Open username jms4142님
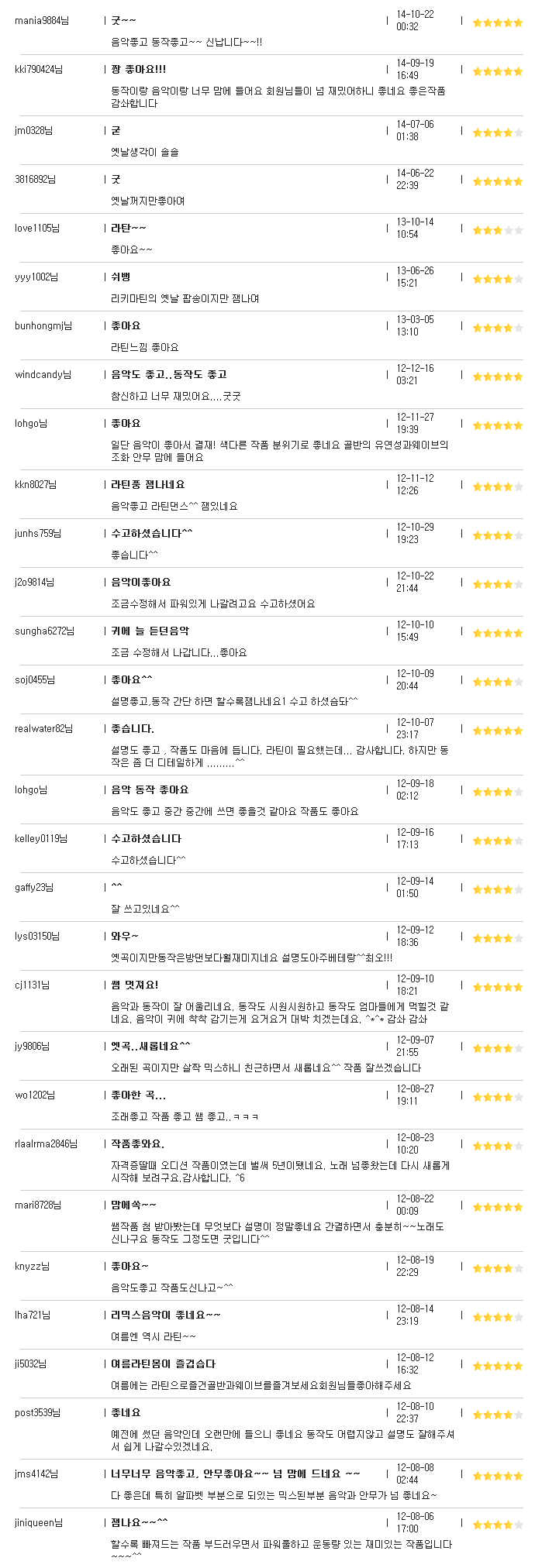This screenshot has width=542, height=1568. tap(36, 1473)
